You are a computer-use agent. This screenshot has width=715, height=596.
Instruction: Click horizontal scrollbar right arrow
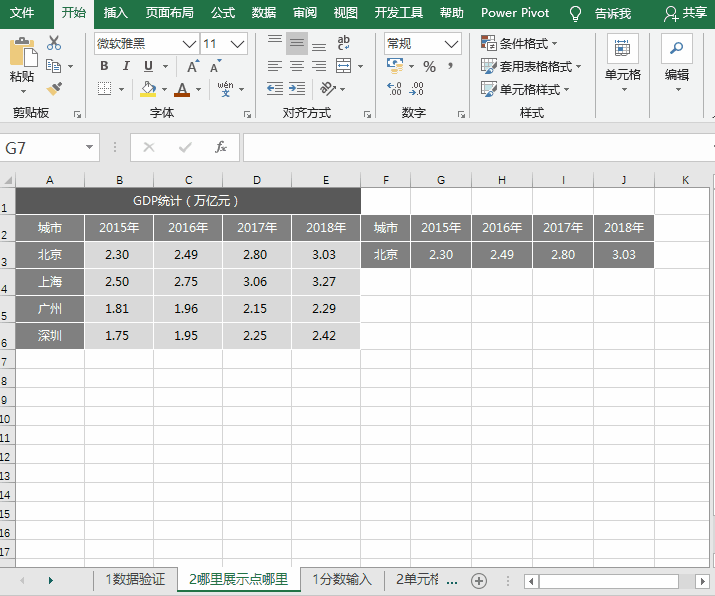tap(703, 581)
